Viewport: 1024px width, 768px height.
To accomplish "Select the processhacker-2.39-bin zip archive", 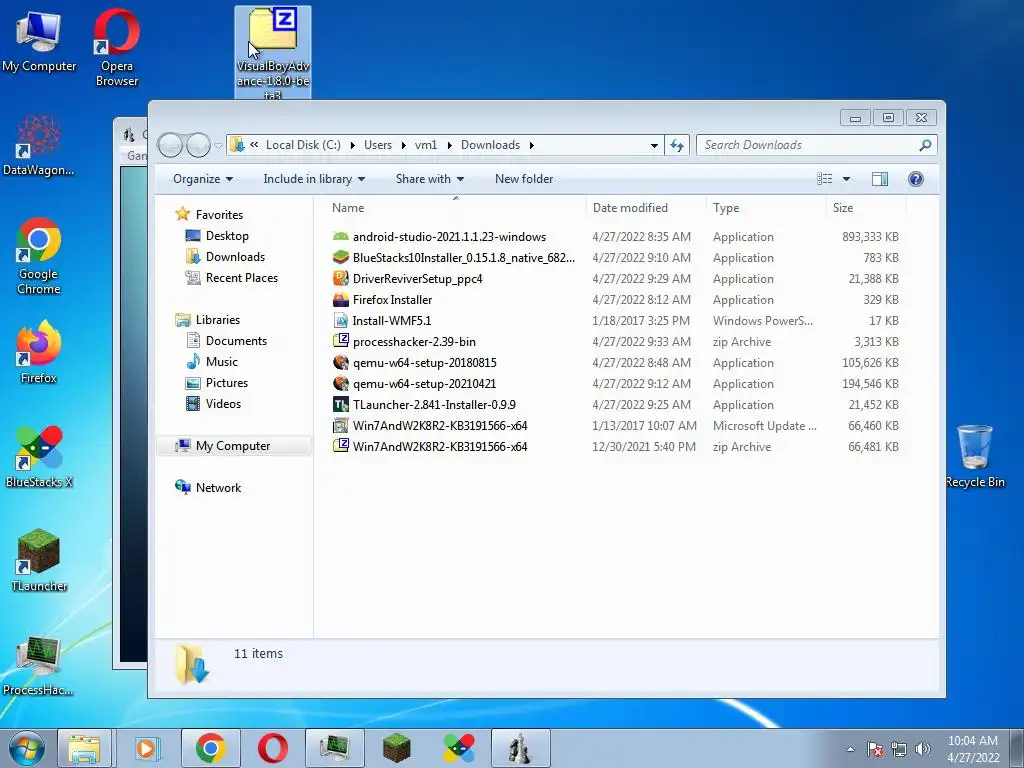I will pyautogui.click(x=414, y=342).
